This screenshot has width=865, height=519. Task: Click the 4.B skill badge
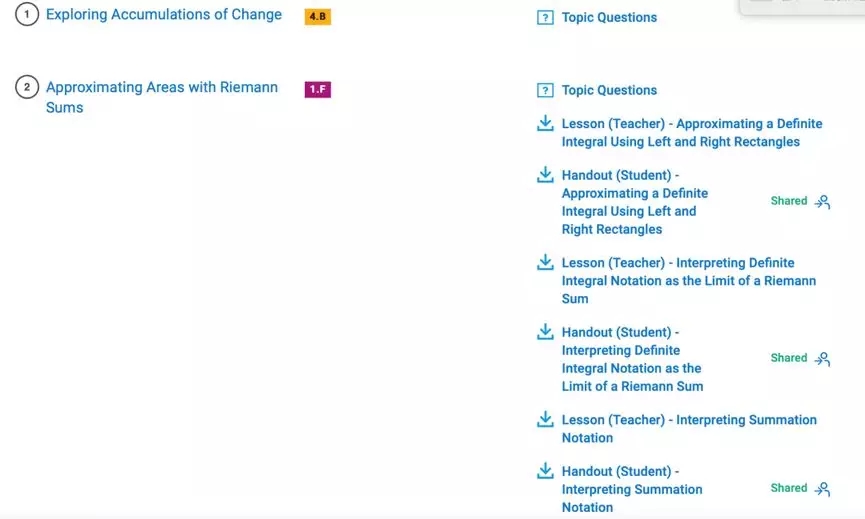318,17
